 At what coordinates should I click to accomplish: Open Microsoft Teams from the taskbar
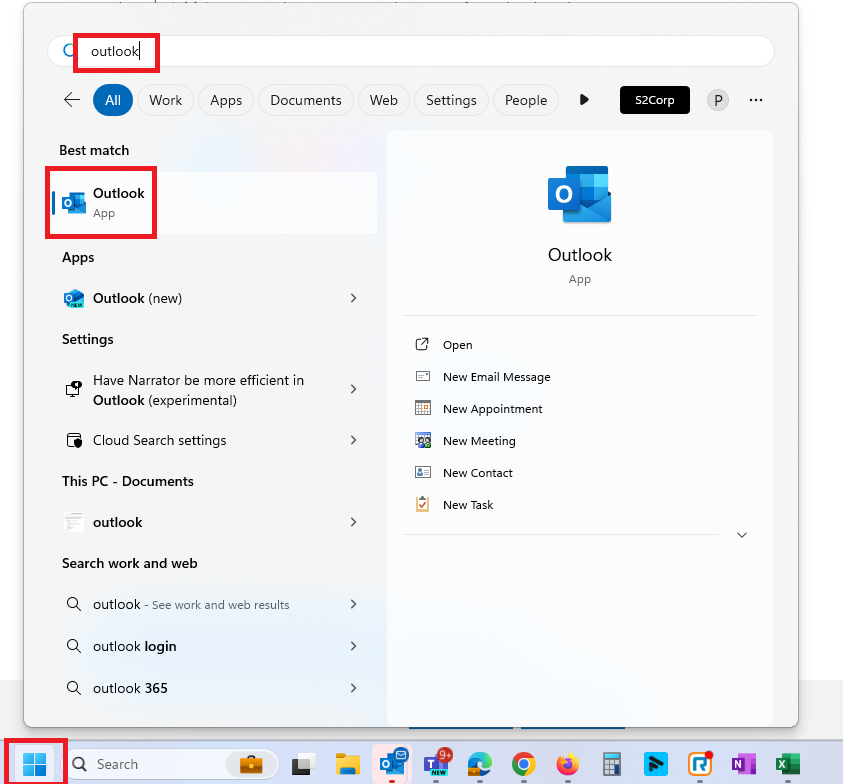[437, 764]
